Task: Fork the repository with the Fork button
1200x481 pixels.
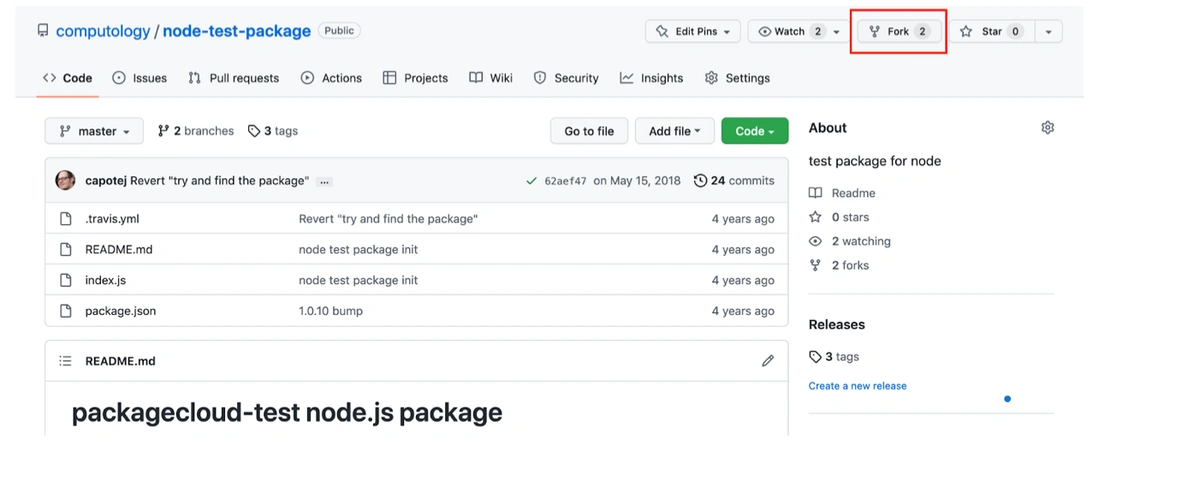Action: 898,31
